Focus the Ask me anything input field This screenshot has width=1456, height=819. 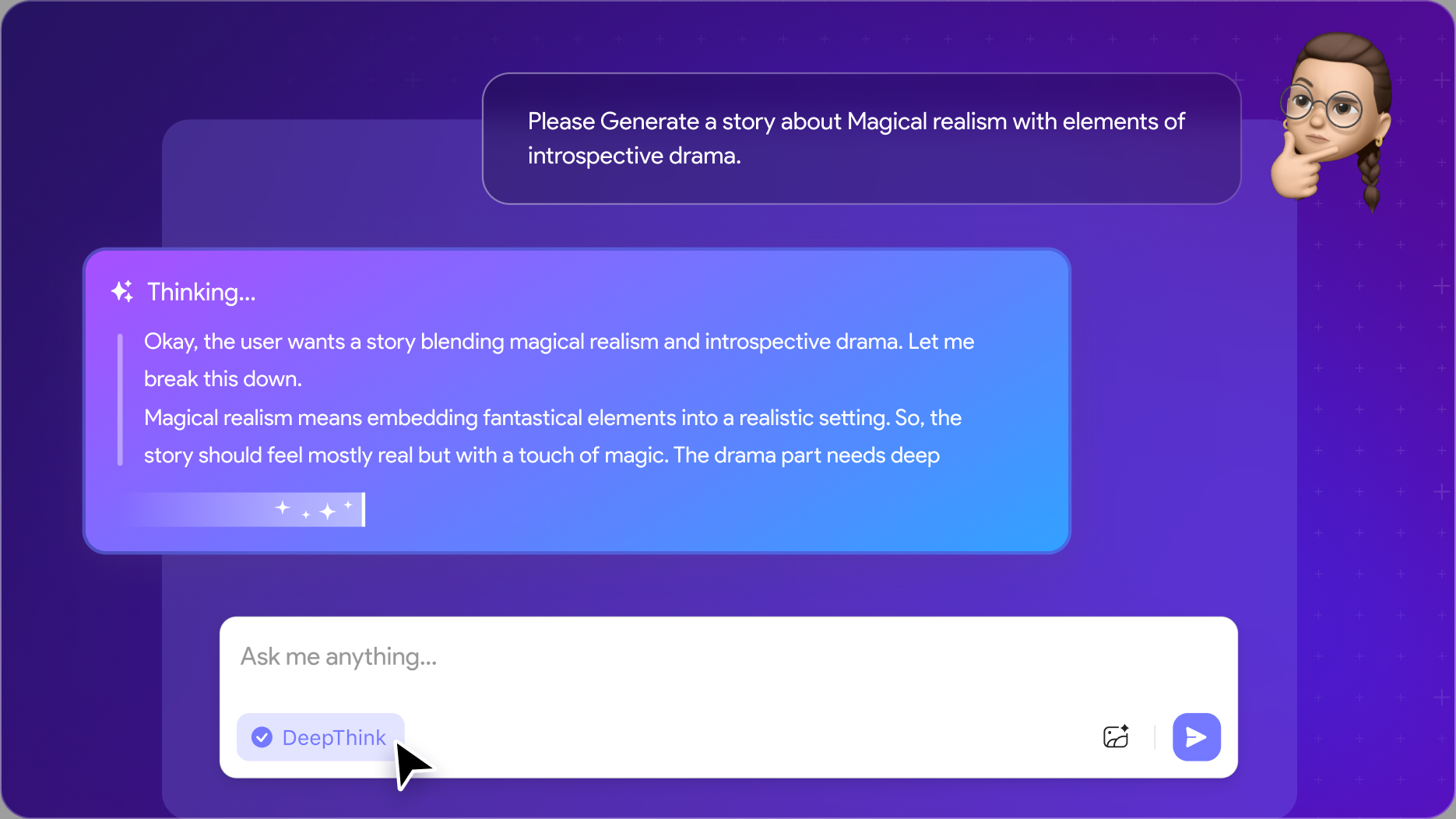728,657
